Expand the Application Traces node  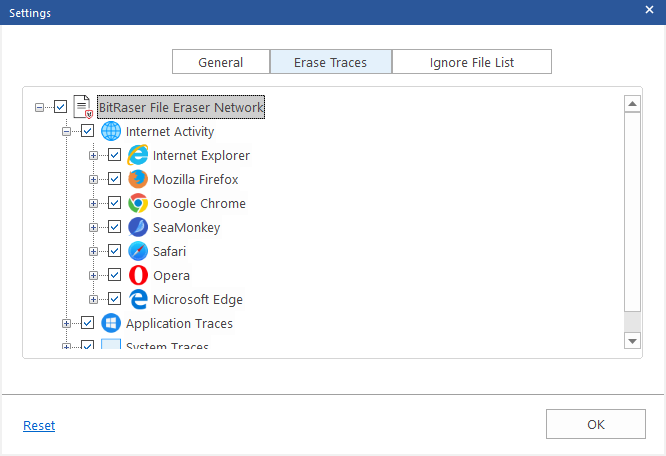(66, 323)
